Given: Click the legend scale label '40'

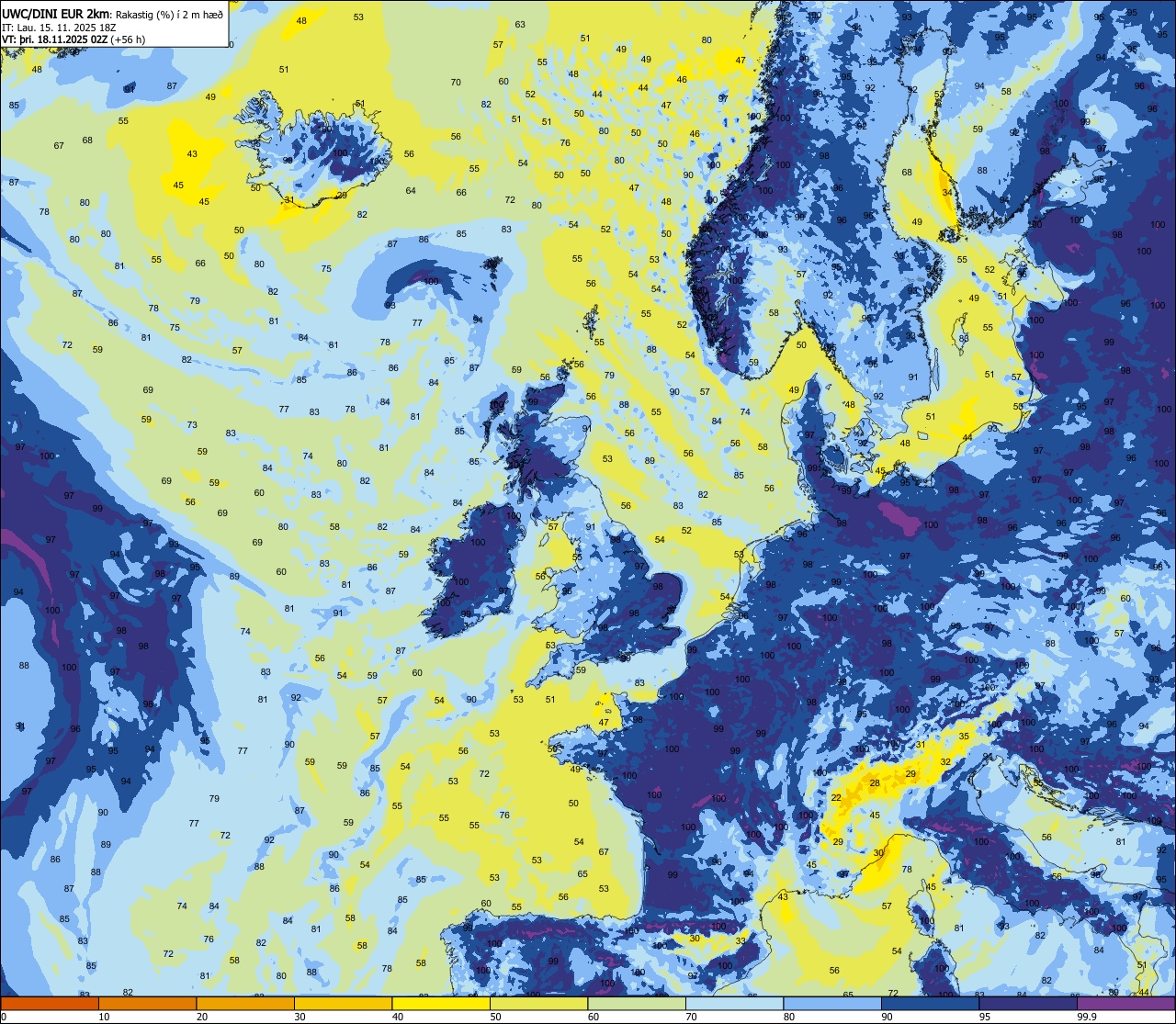Looking at the screenshot, I should click(398, 1017).
